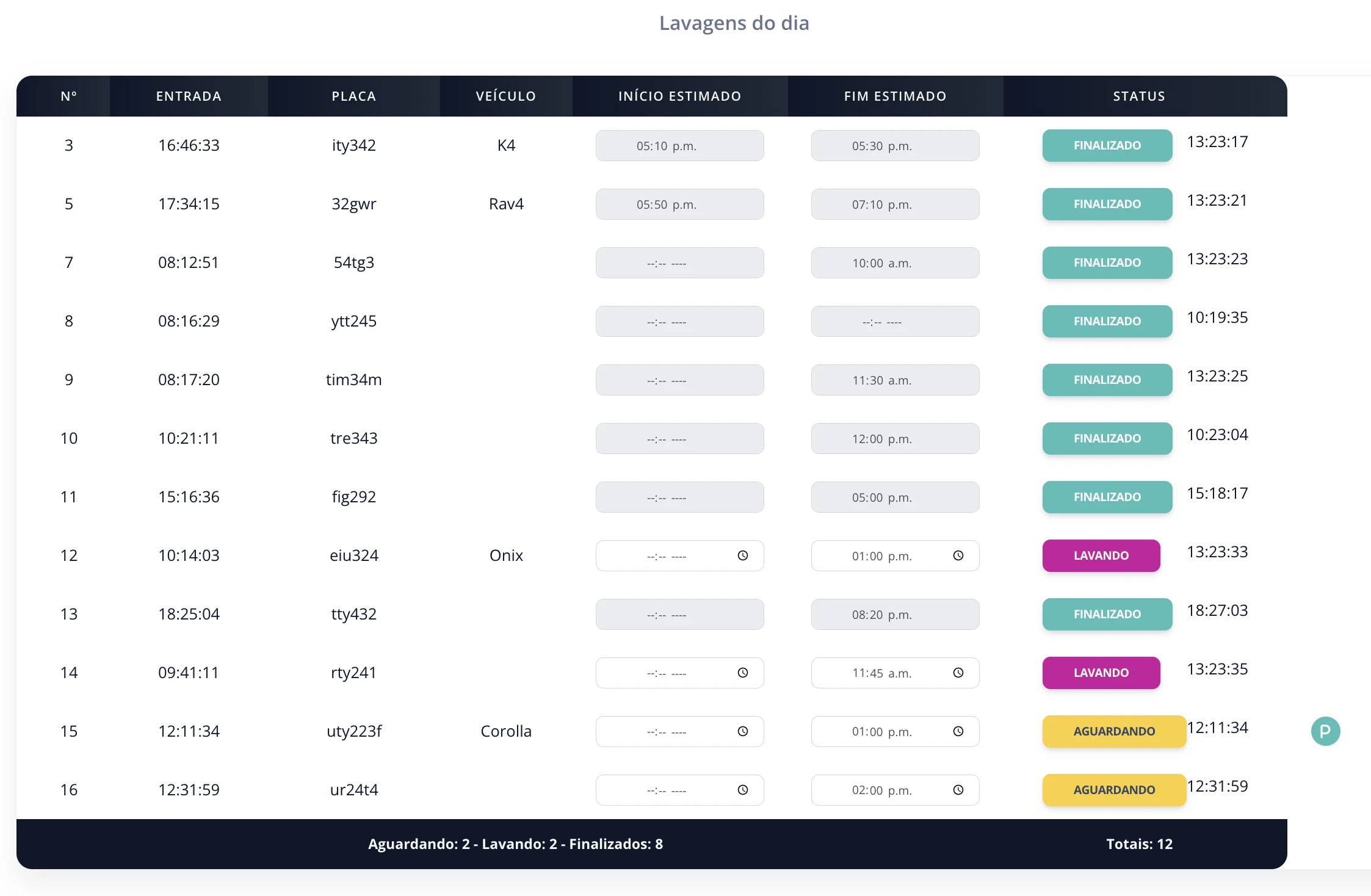This screenshot has height=896, width=1371.
Task: Click plate tim34m
Action: click(x=353, y=380)
